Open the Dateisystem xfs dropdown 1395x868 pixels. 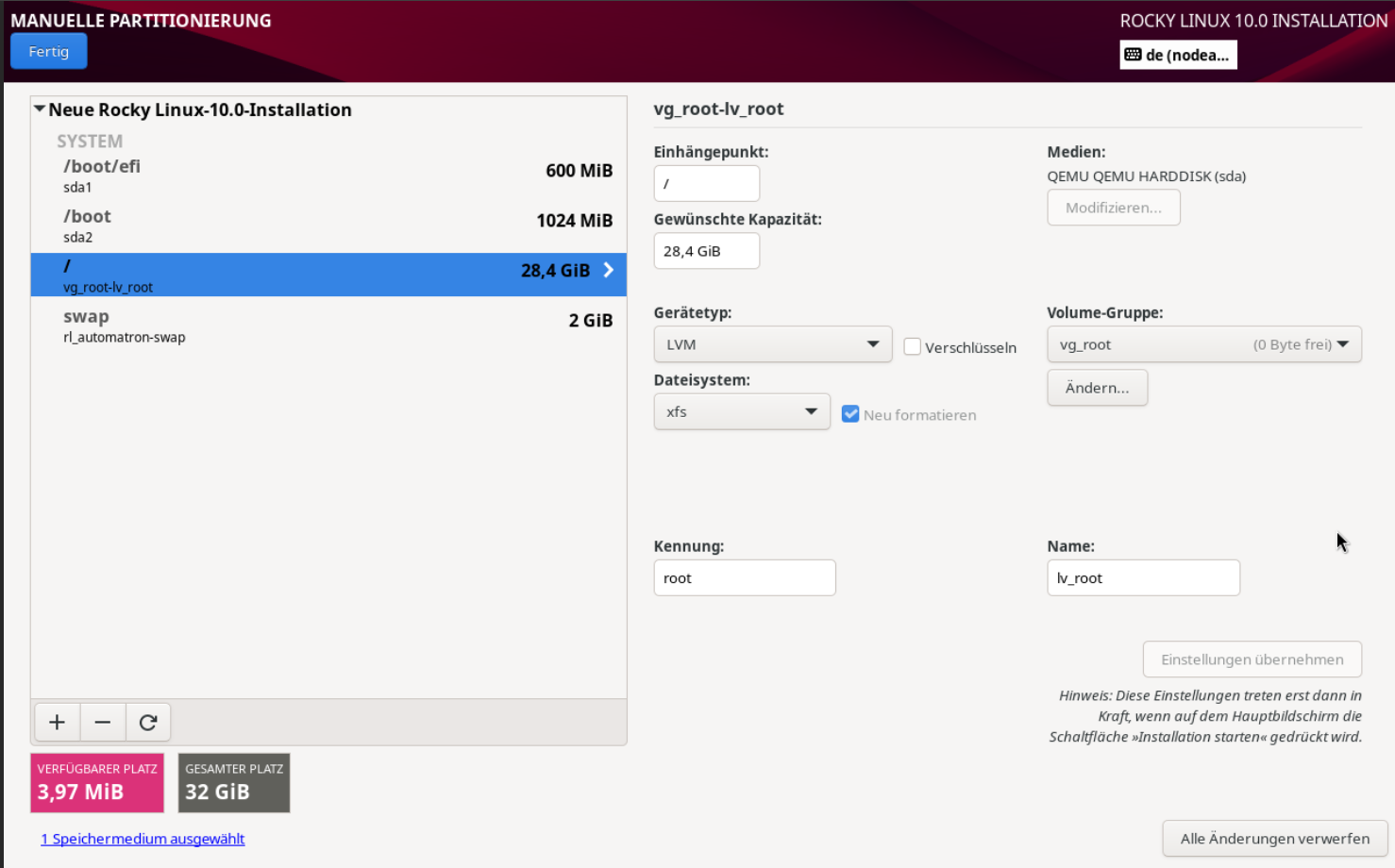click(742, 411)
